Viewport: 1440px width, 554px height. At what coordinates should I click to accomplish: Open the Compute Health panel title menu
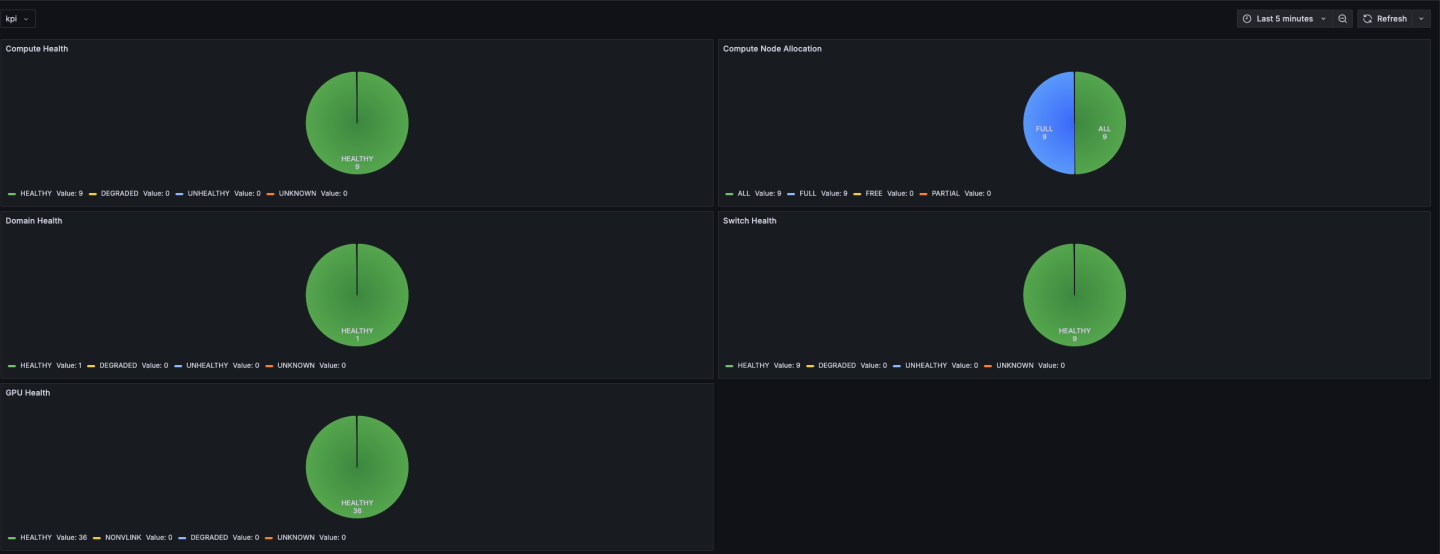point(37,48)
